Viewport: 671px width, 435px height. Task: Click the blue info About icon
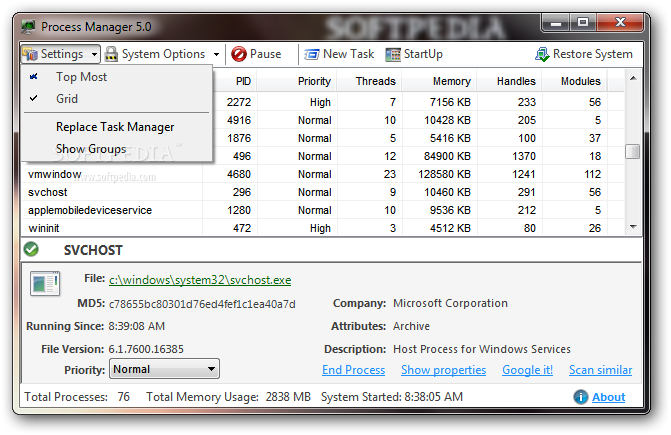[580, 397]
